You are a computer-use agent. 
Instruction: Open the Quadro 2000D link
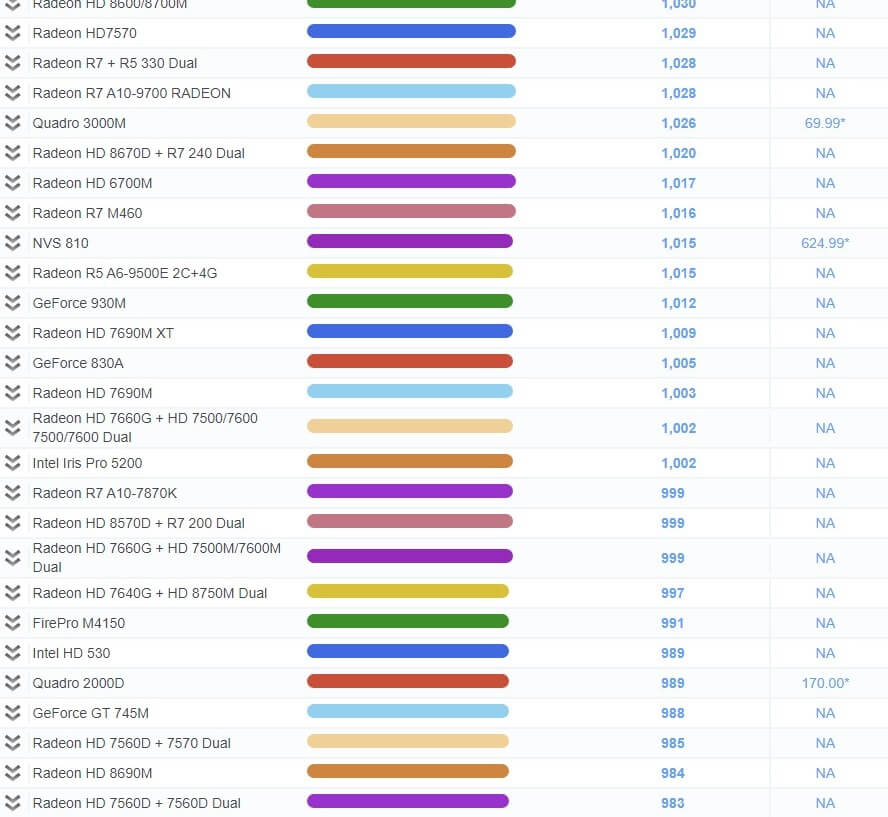point(78,683)
